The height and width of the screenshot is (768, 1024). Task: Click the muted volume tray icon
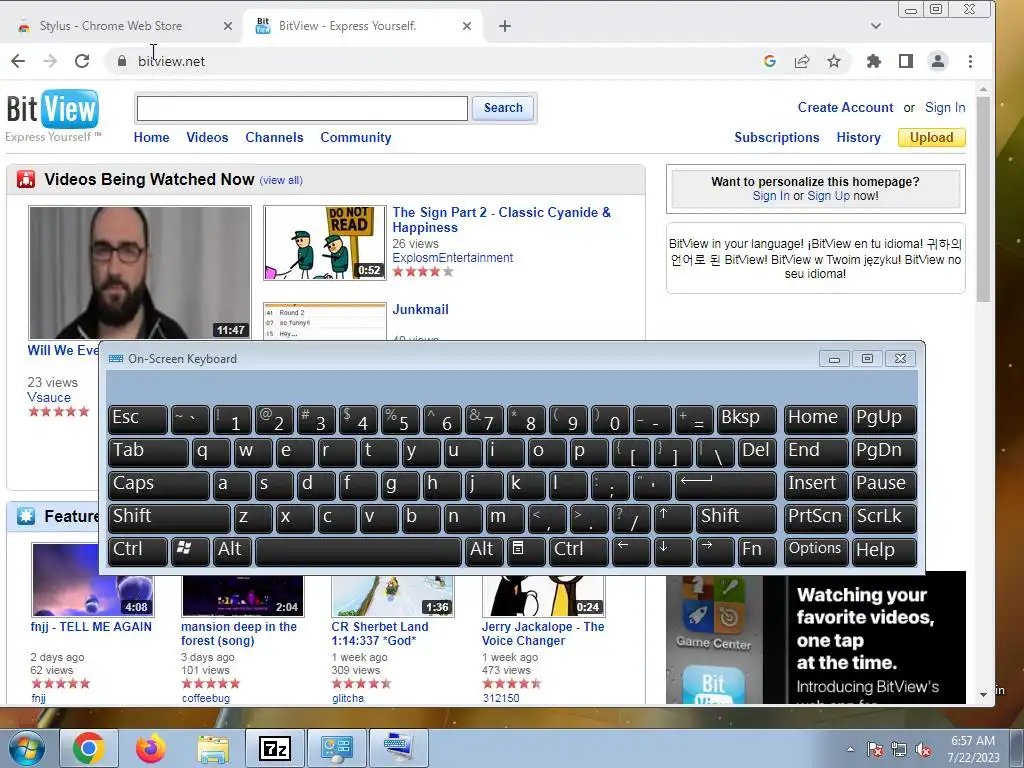pyautogui.click(x=923, y=750)
